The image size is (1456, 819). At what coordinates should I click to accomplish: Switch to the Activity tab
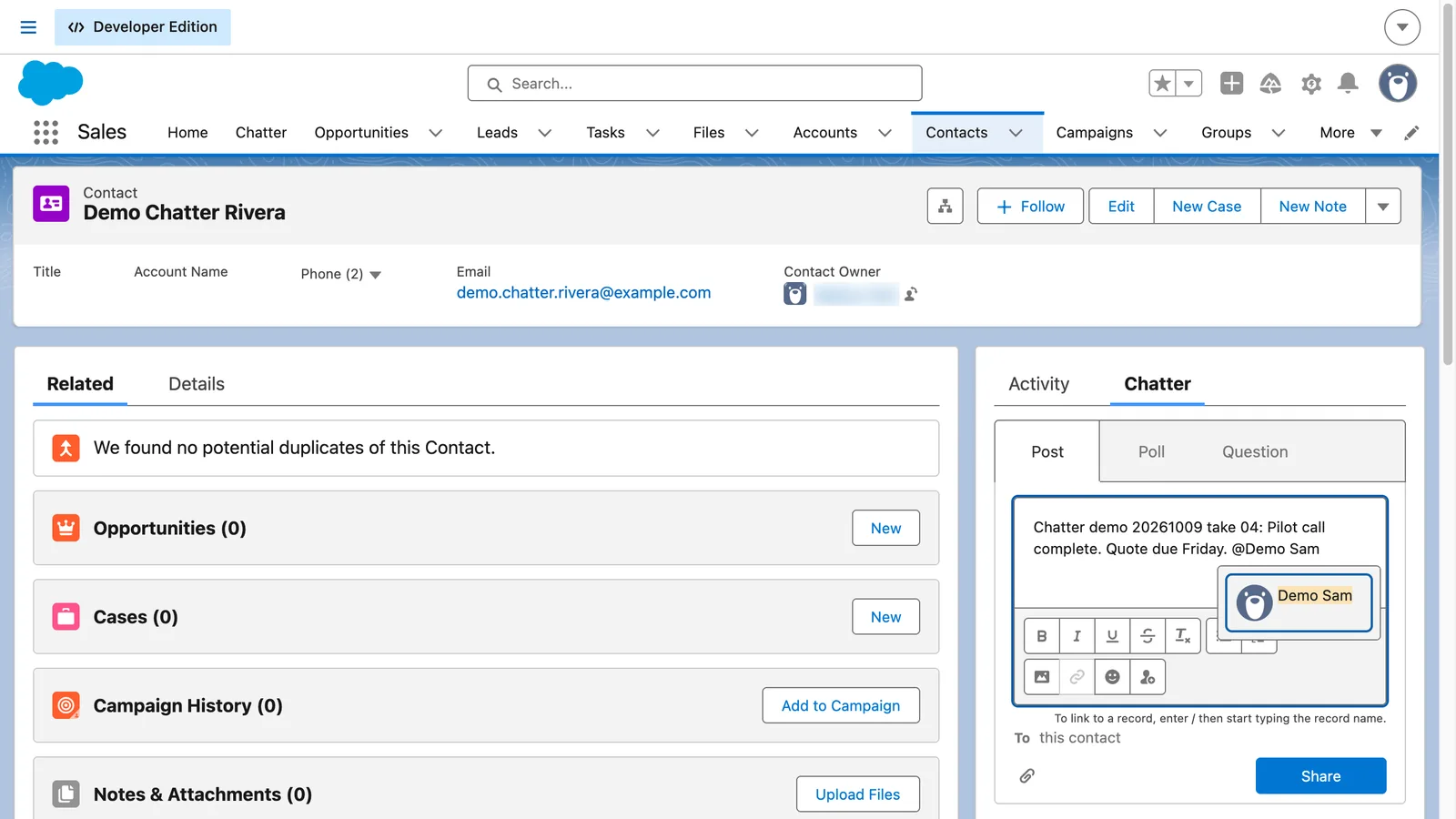coord(1039,384)
